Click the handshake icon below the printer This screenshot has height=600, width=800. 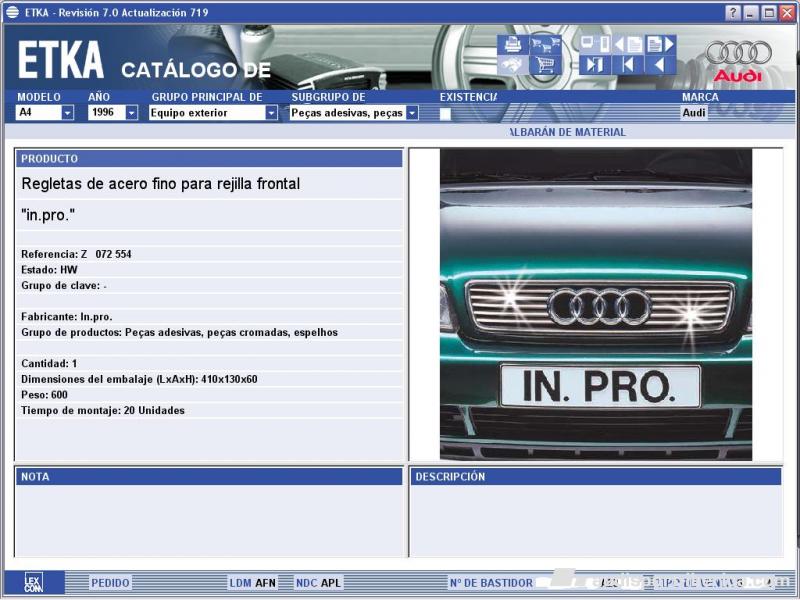[x=513, y=65]
